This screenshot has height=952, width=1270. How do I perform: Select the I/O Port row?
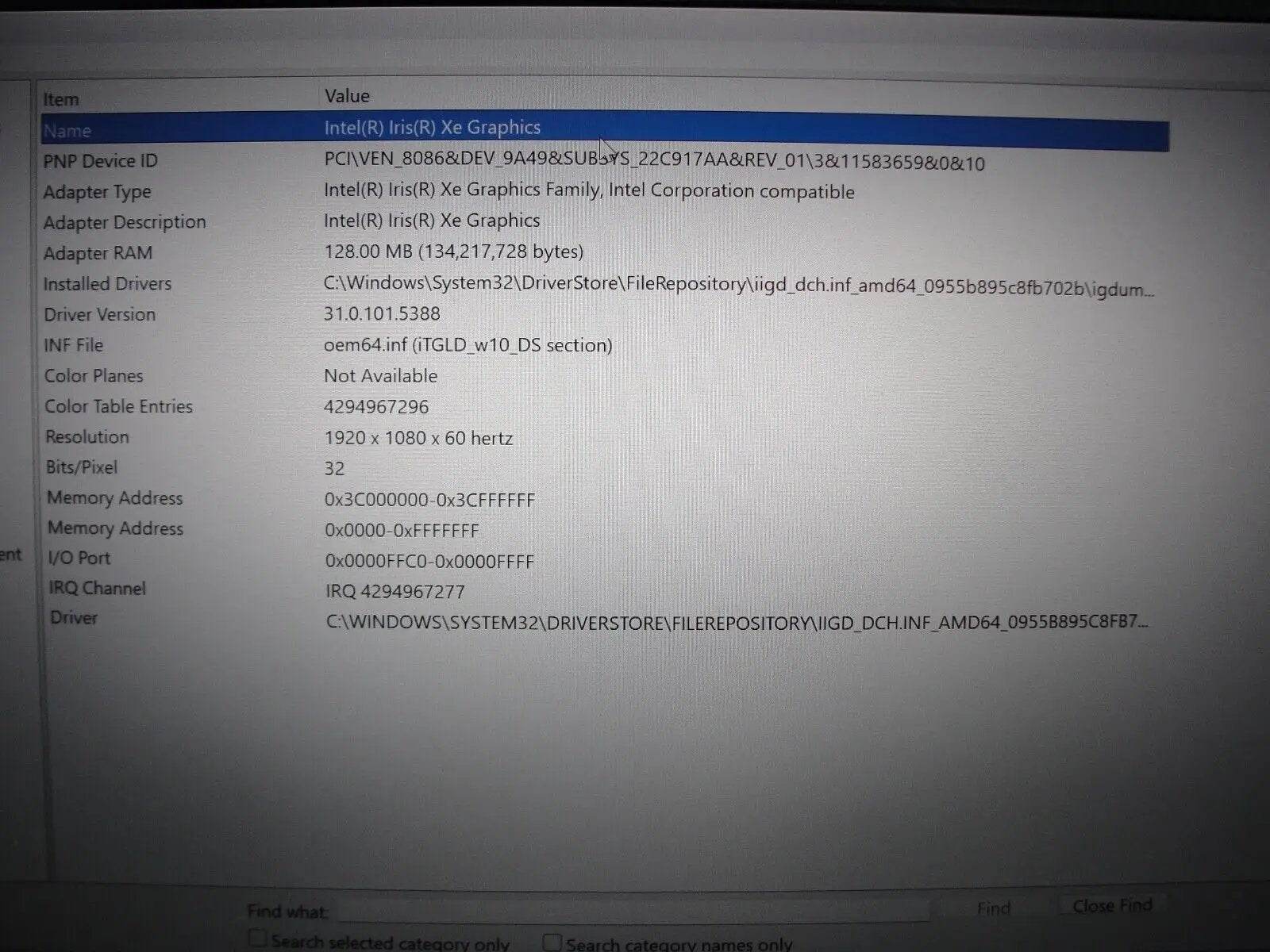[x=79, y=559]
